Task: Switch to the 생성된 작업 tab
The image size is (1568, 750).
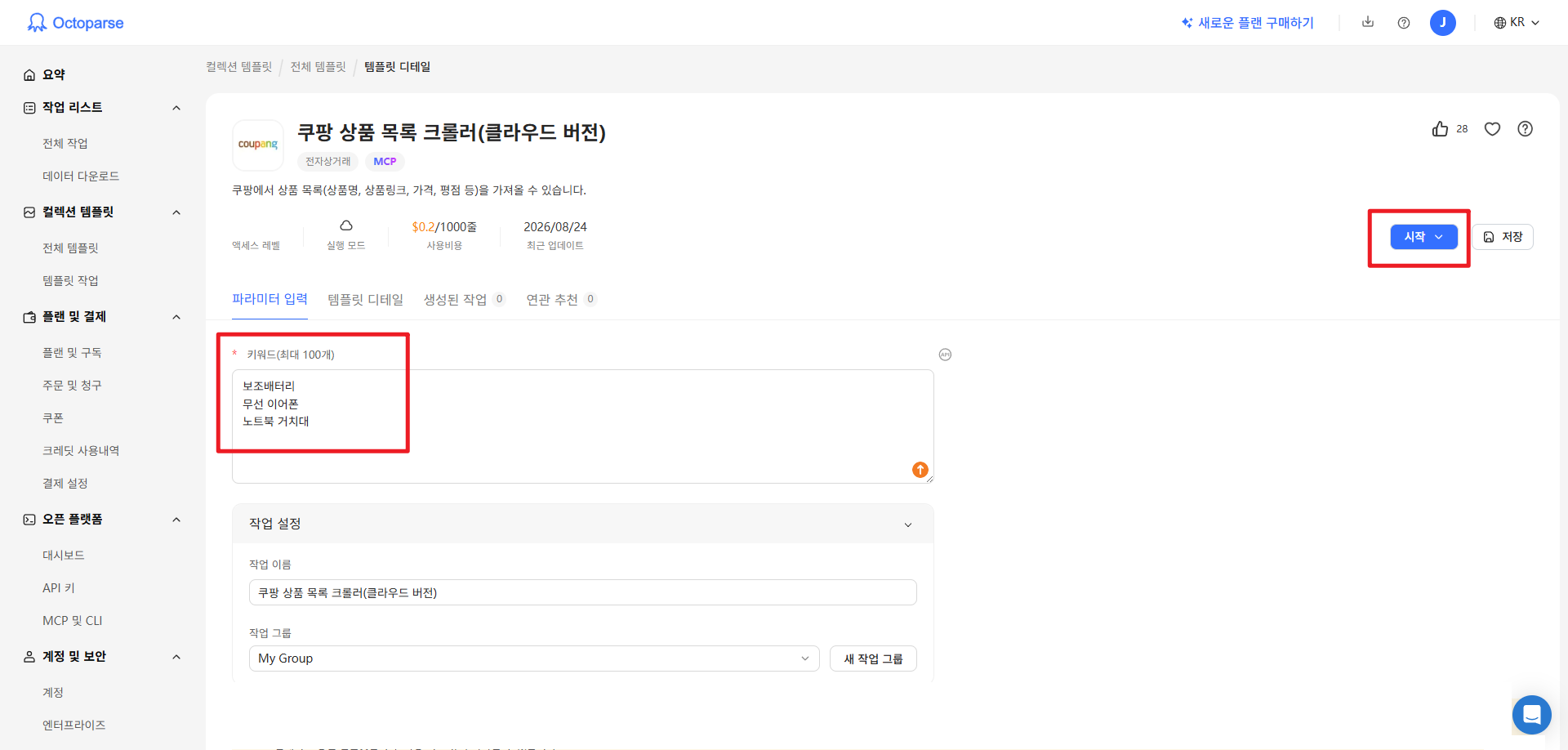Action: pyautogui.click(x=464, y=300)
